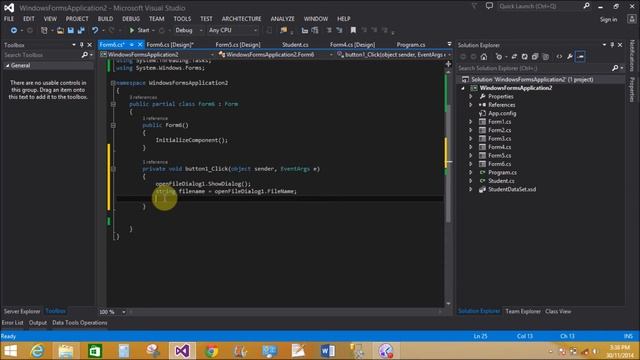Select Form6.cs in Solution Explorer
The width and height of the screenshot is (640, 360).
coord(500,164)
